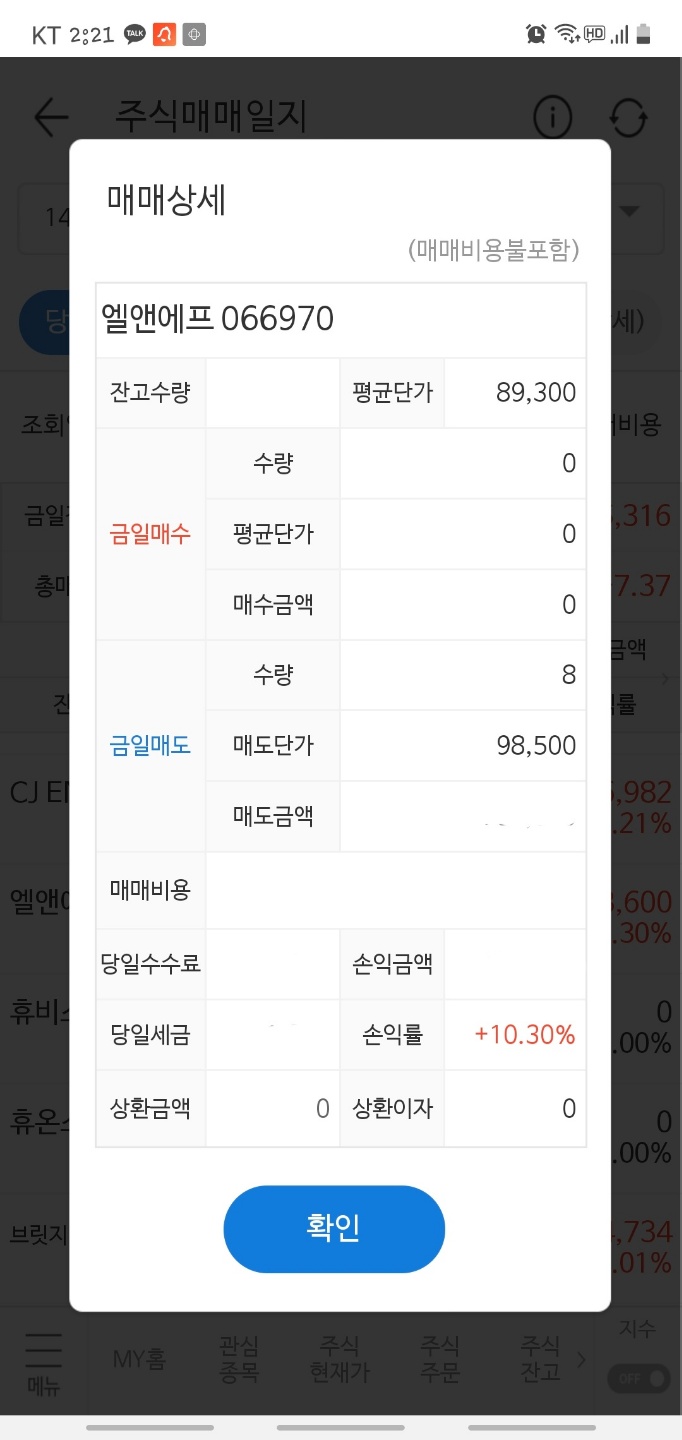This screenshot has height=1440, width=682.
Task: Tap the KakaoTalk notification icon
Action: (x=135, y=35)
